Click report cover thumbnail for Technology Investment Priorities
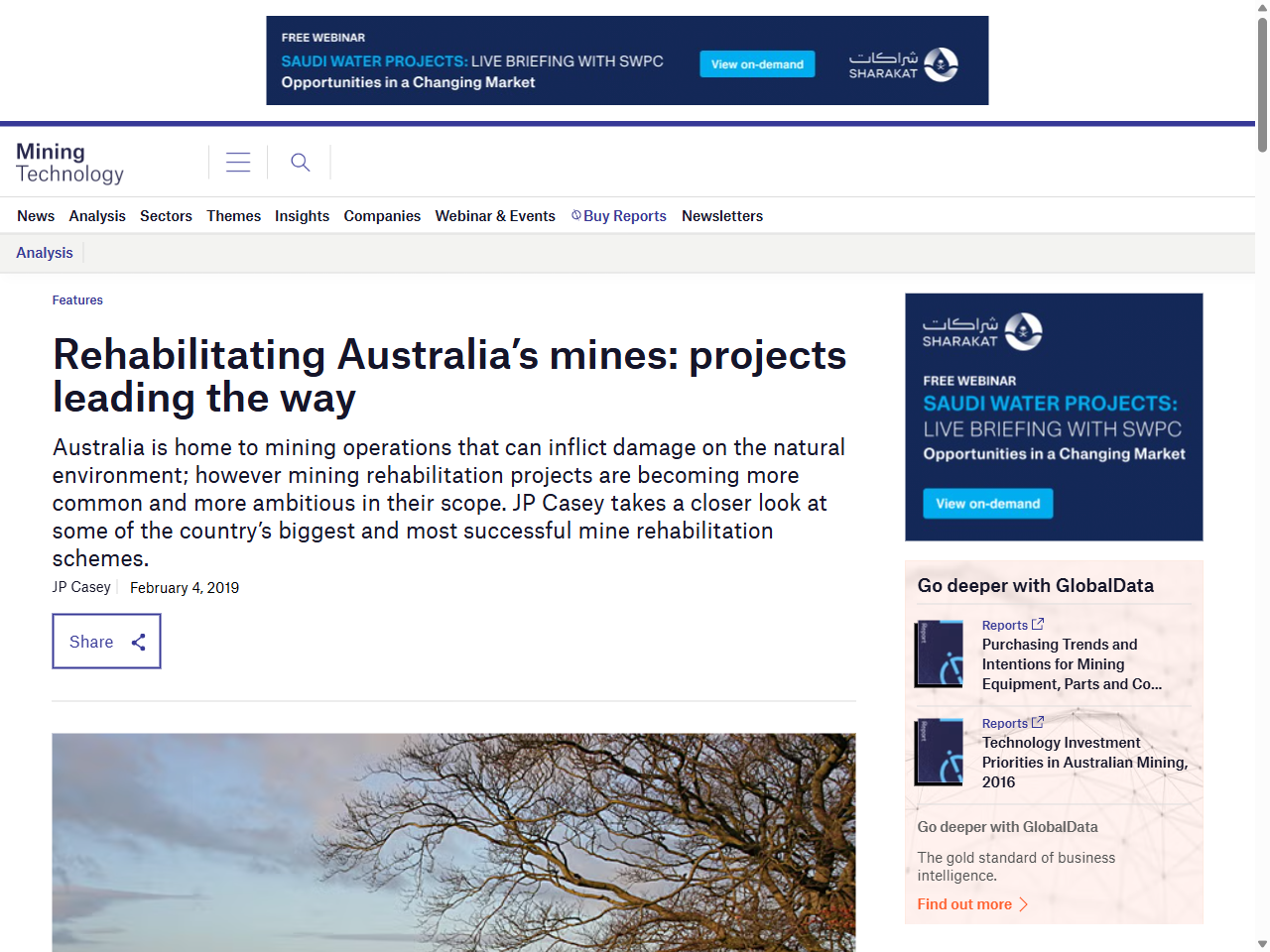Image resolution: width=1270 pixels, height=952 pixels. tap(940, 753)
